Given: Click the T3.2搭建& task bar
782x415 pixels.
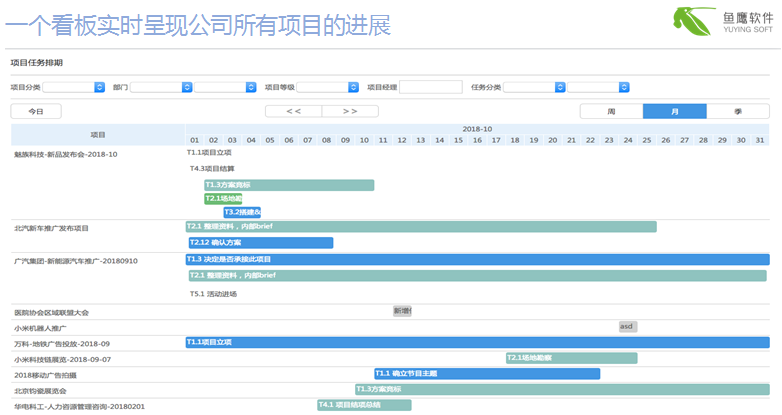Looking at the screenshot, I should 242,212.
